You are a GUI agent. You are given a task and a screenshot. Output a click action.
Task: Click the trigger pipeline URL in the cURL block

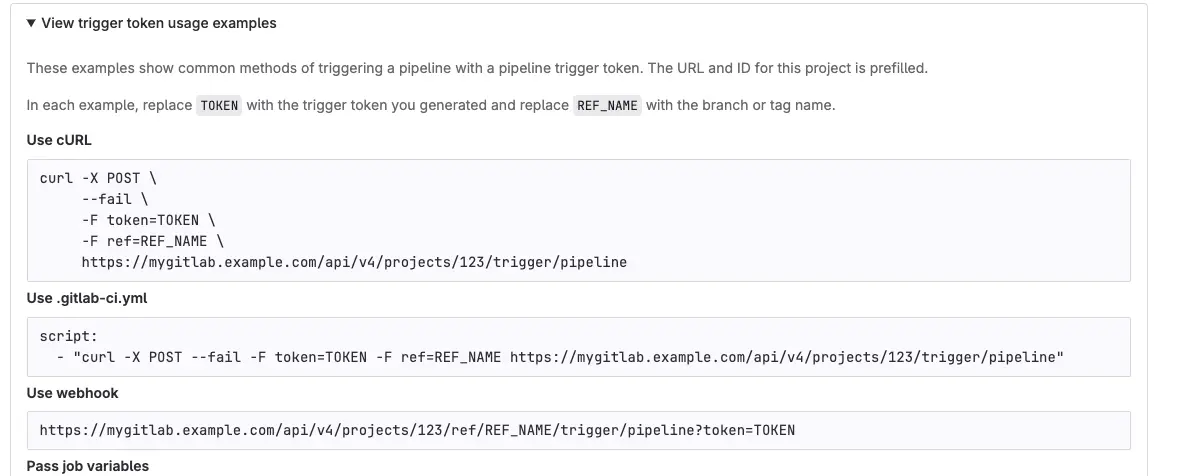pos(354,262)
